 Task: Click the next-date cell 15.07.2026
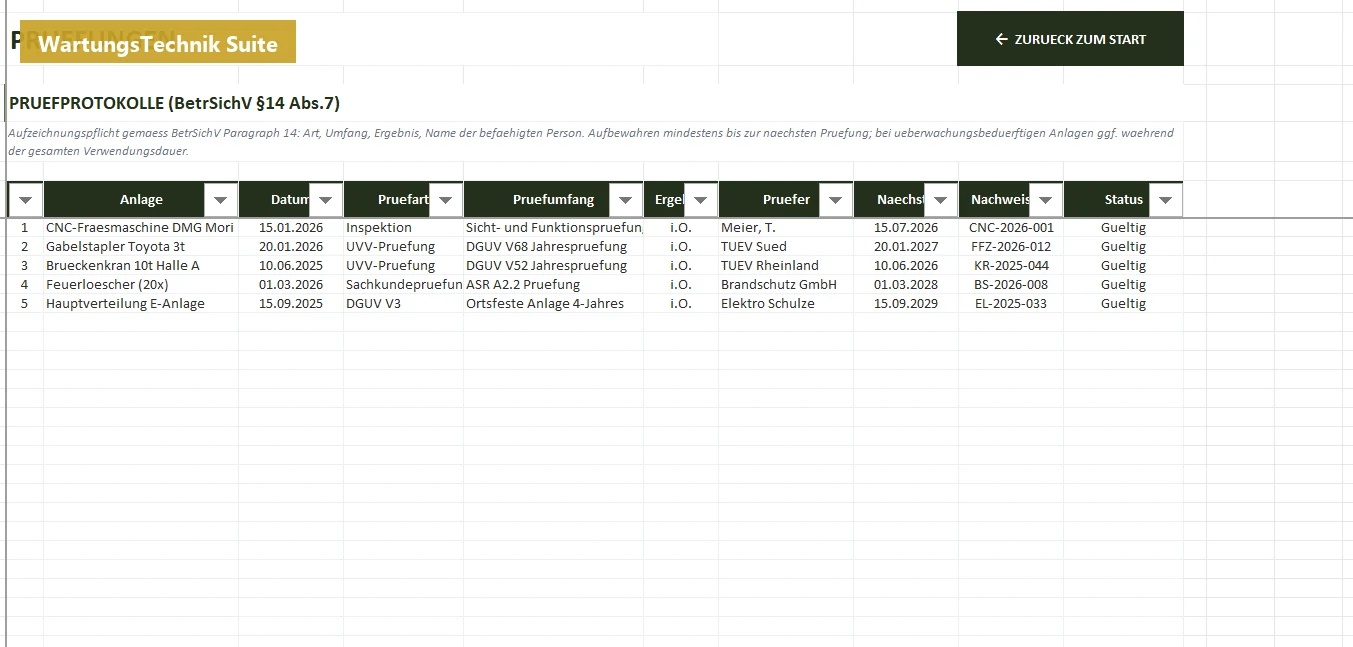pyautogui.click(x=906, y=227)
